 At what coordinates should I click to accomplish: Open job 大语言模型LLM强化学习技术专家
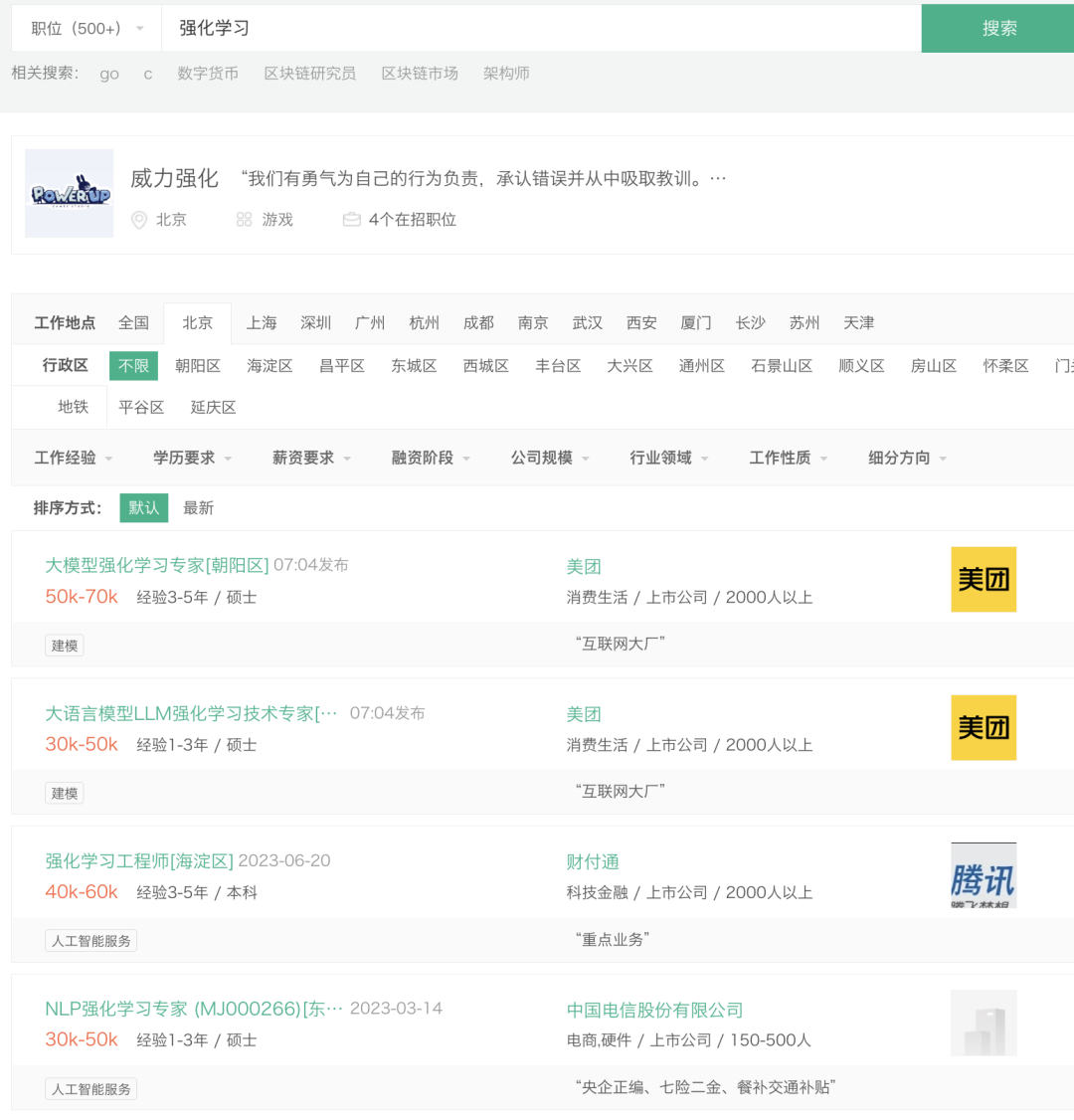coord(191,713)
